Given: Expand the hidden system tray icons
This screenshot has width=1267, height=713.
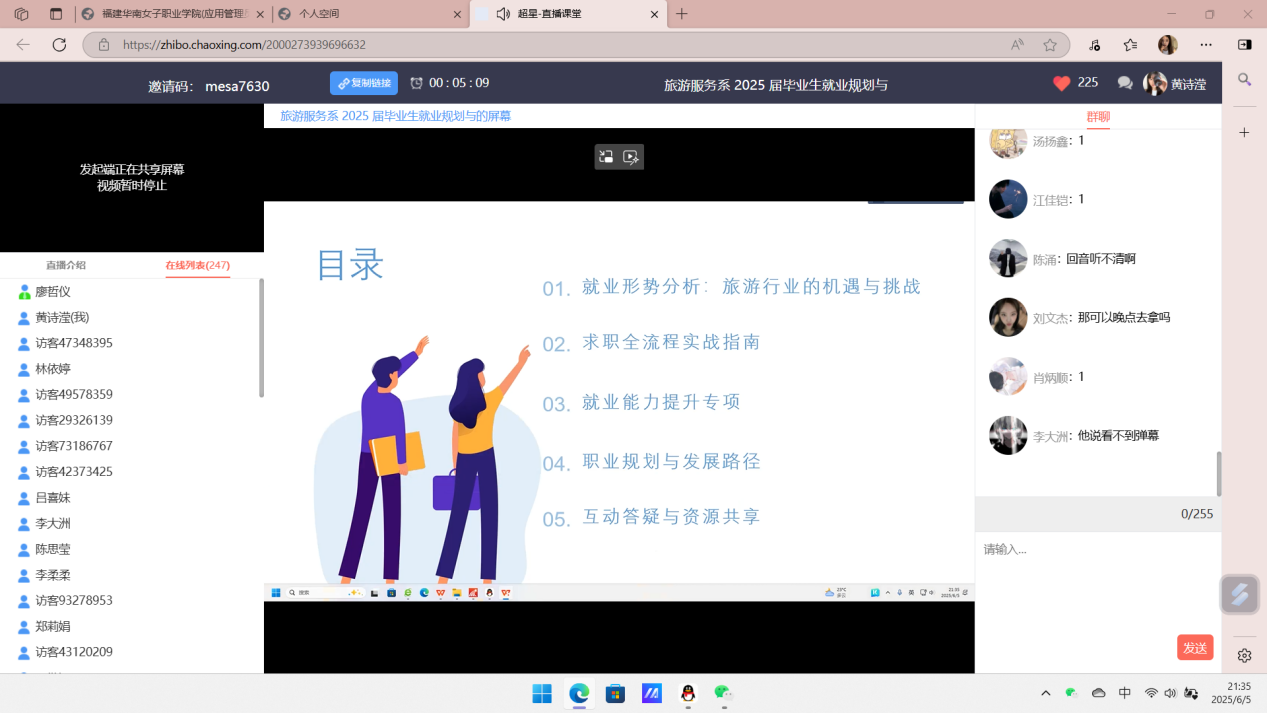Looking at the screenshot, I should [x=1046, y=693].
